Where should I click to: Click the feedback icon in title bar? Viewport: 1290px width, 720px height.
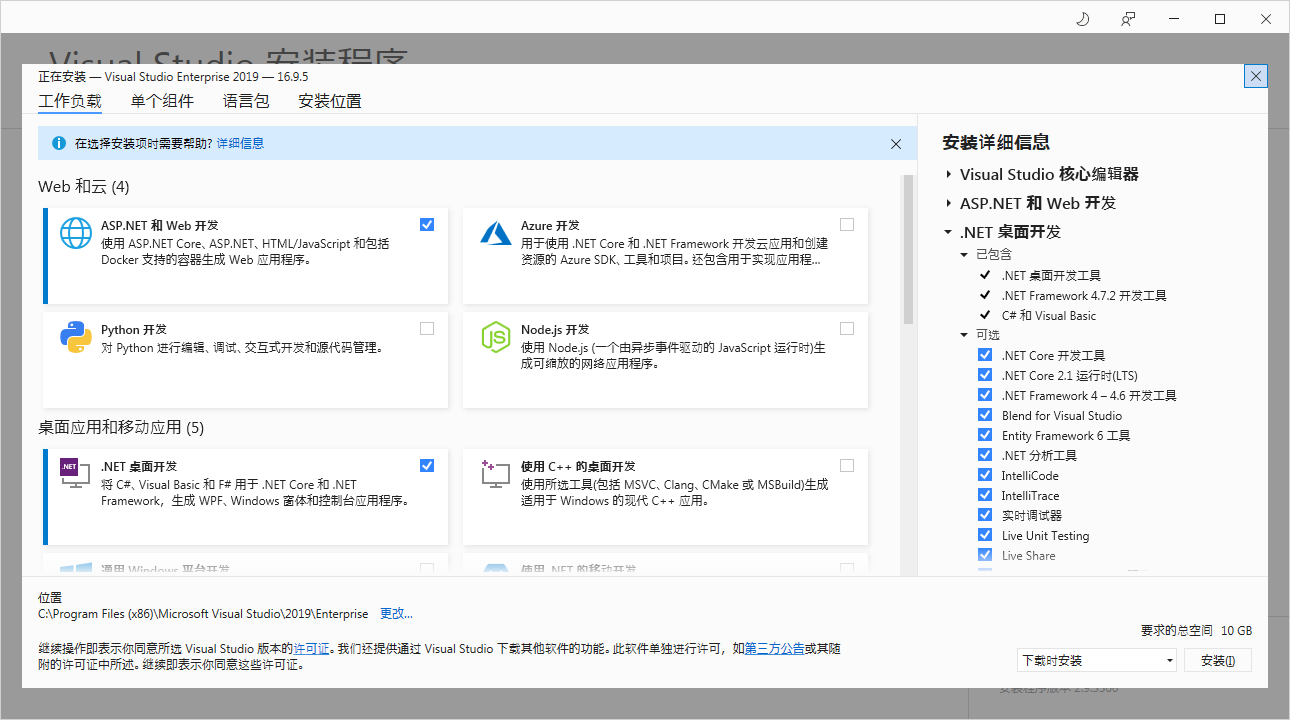point(1128,19)
